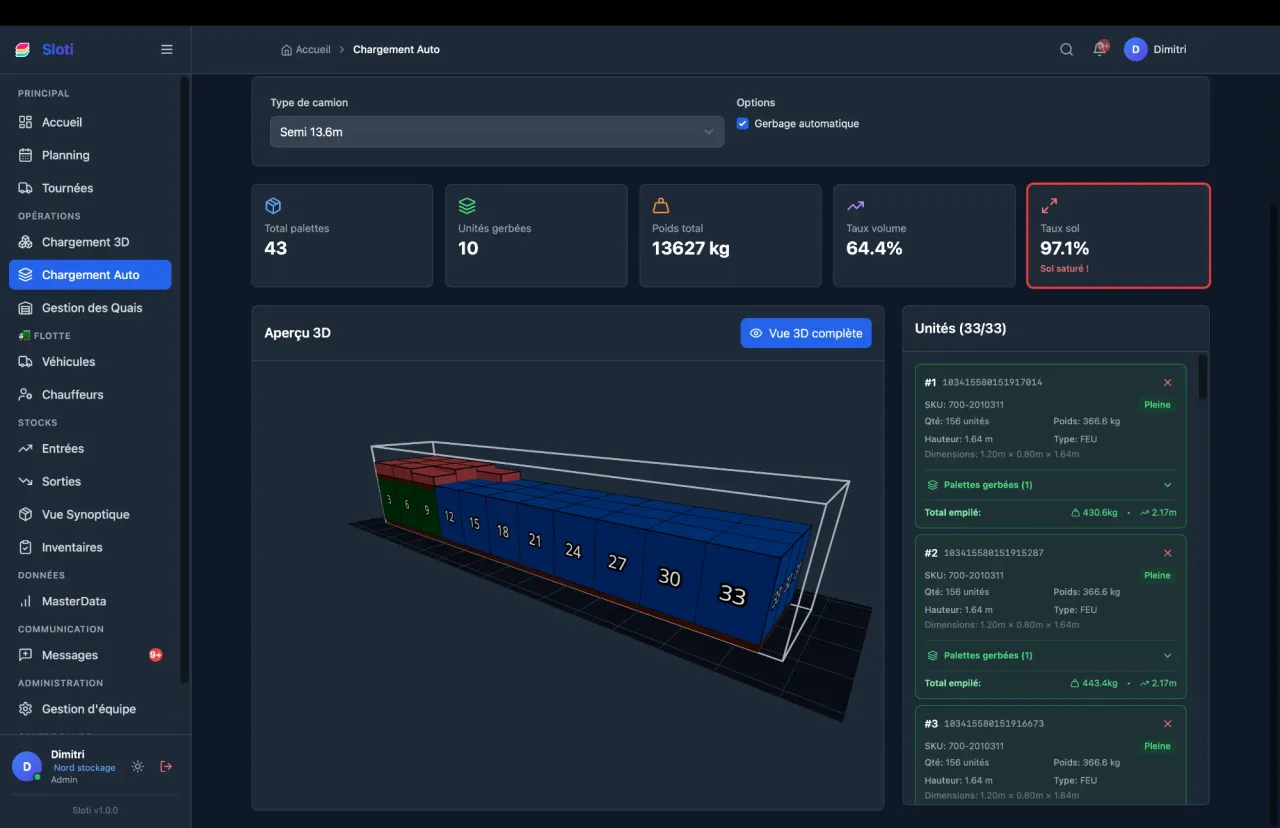The image size is (1280, 828).
Task: Remove unit #1 with the red X
Action: (x=1167, y=383)
